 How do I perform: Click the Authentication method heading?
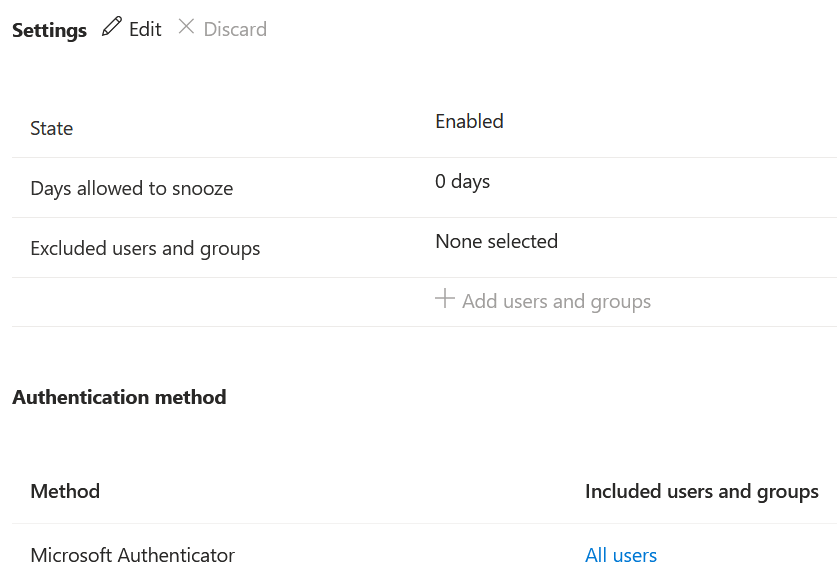pos(119,397)
